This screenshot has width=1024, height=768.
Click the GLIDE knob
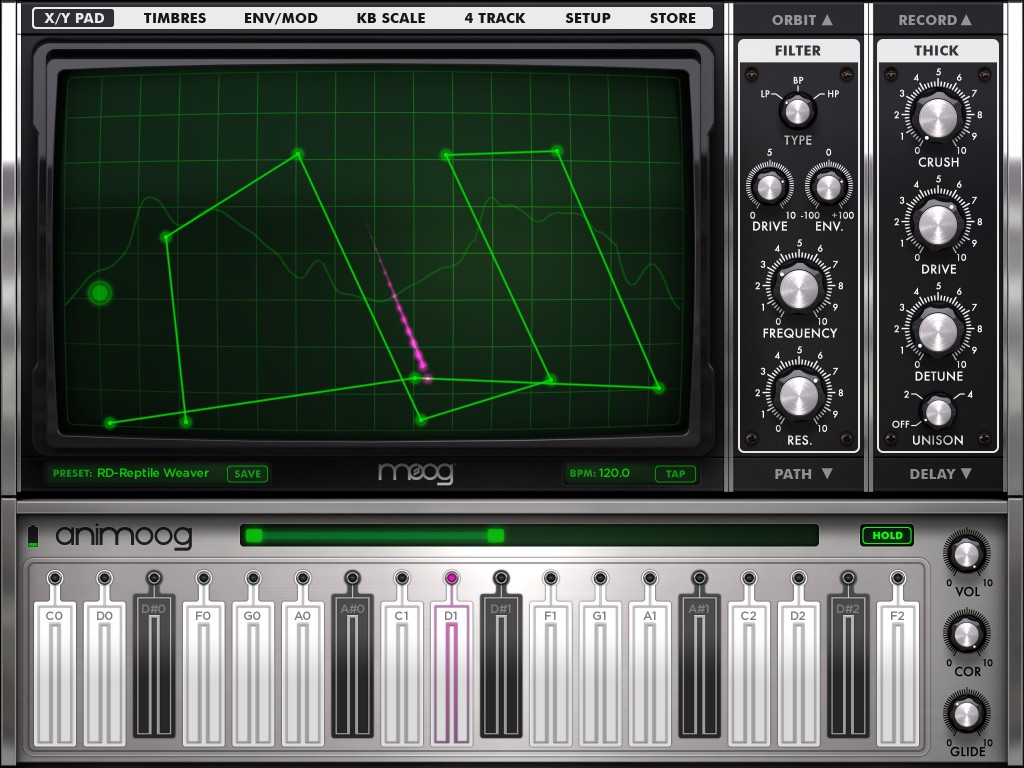(x=966, y=714)
